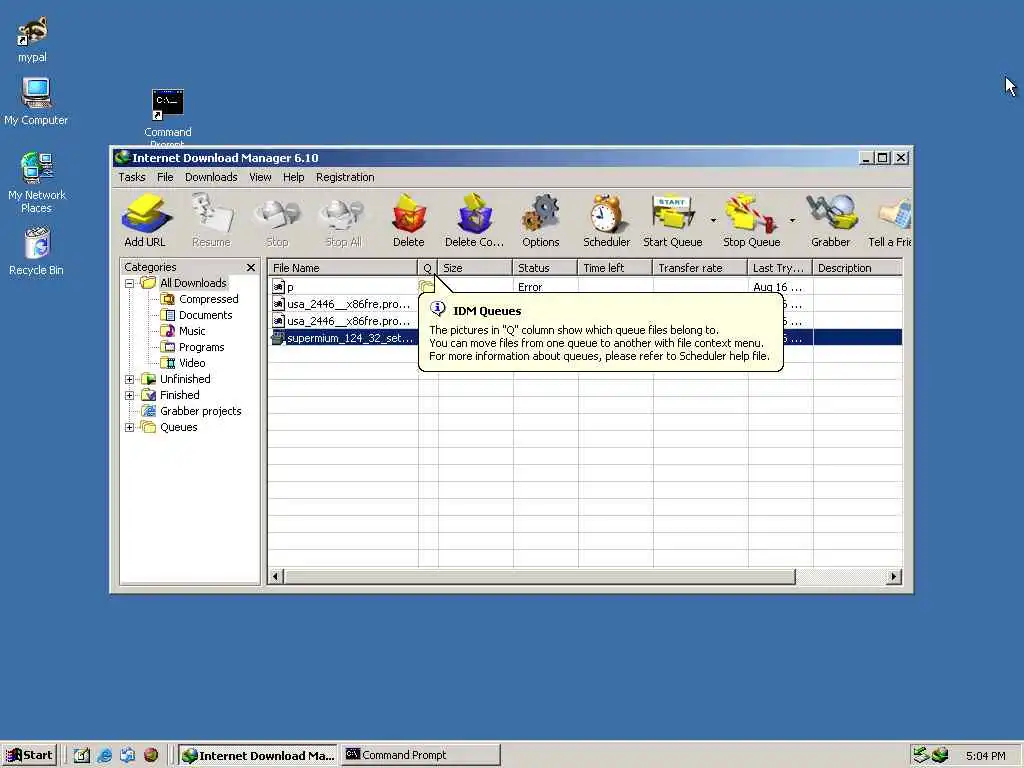1024x768 pixels.
Task: Open the Scheduler clock icon
Action: [x=606, y=221]
